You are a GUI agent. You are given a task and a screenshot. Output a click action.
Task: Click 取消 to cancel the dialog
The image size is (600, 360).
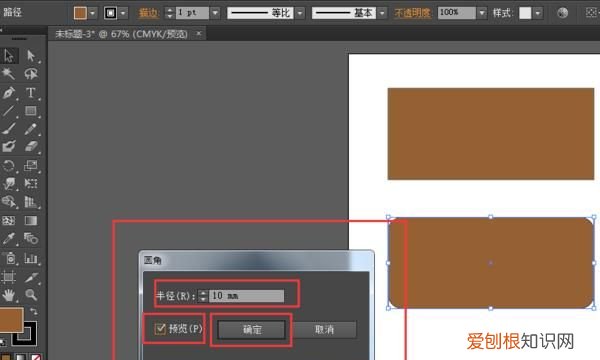(x=324, y=329)
